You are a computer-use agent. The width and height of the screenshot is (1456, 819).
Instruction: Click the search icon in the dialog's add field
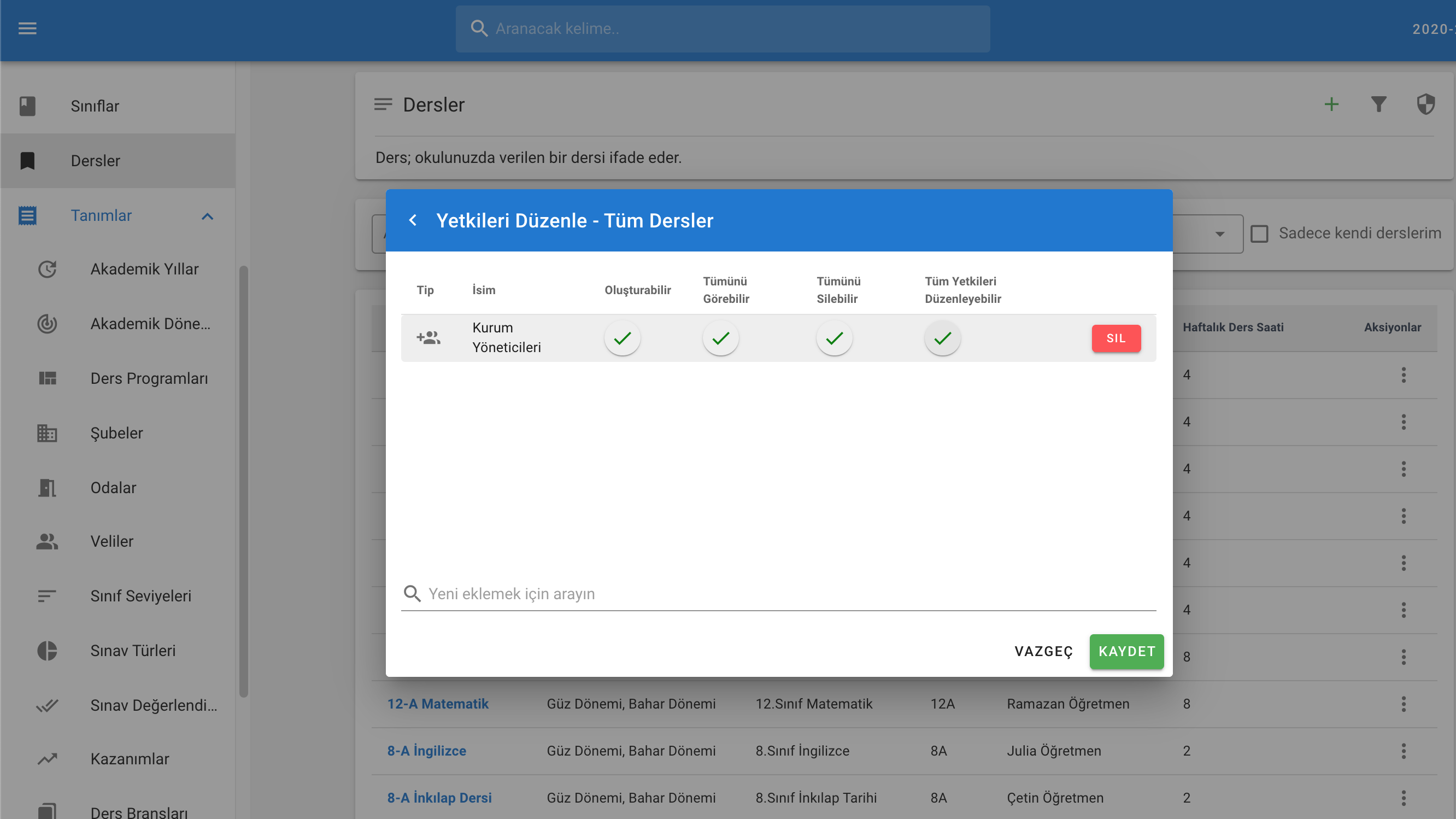point(412,594)
